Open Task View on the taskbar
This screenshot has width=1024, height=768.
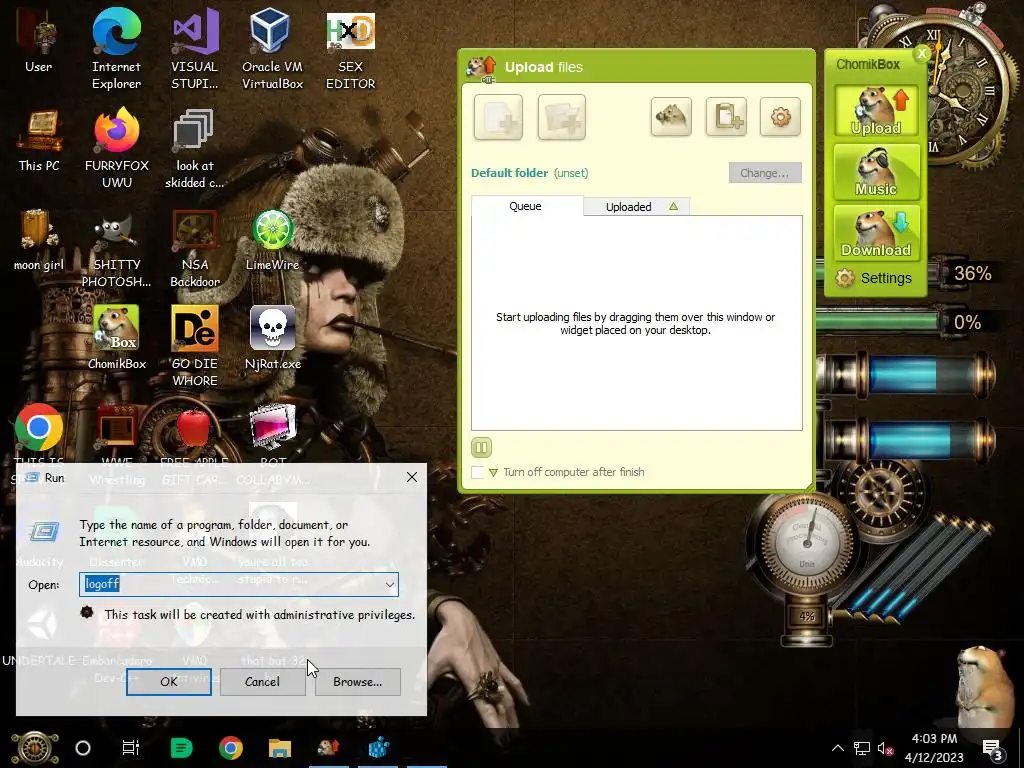tap(131, 748)
